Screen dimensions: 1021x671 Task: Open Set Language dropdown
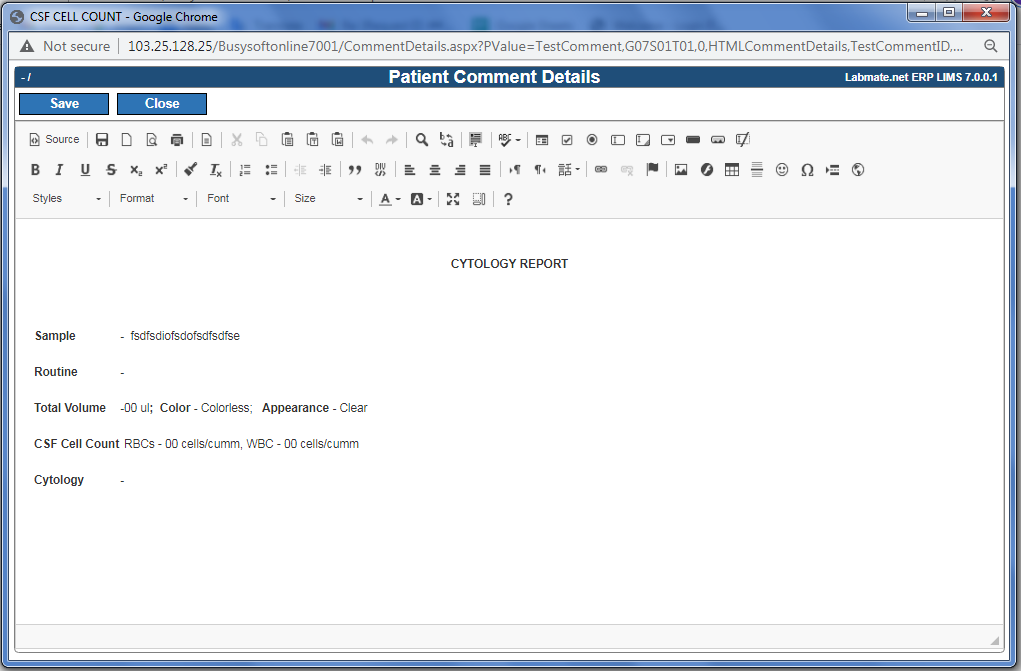[568, 170]
